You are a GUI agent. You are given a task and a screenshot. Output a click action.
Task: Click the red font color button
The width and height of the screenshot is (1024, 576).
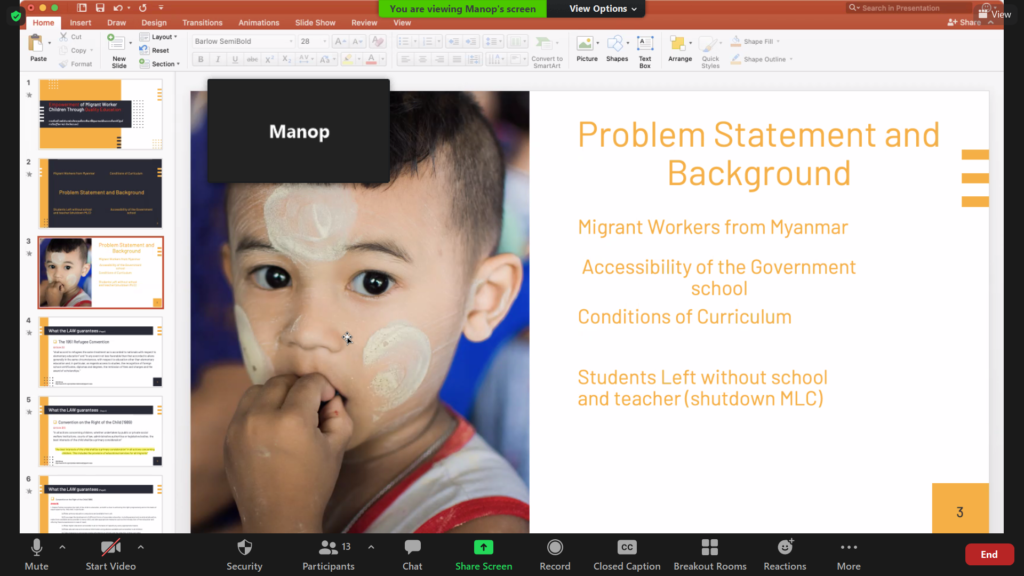point(371,59)
